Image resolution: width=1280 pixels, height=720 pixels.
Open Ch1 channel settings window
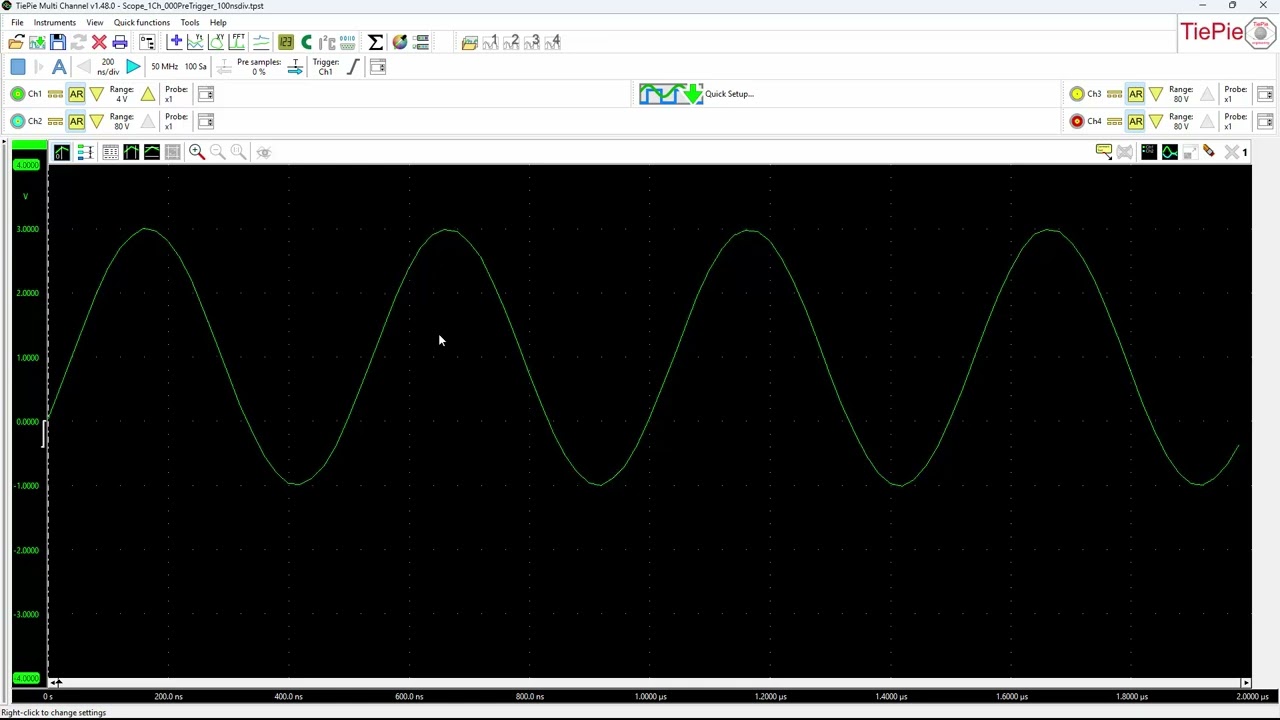pos(205,94)
